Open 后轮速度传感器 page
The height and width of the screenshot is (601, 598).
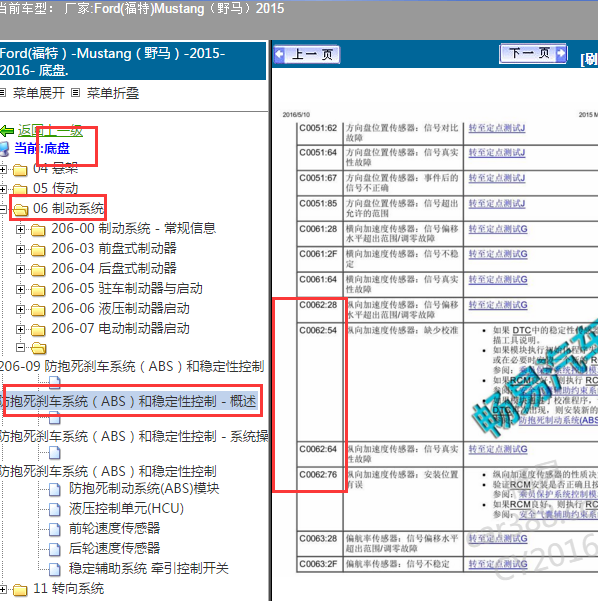114,548
